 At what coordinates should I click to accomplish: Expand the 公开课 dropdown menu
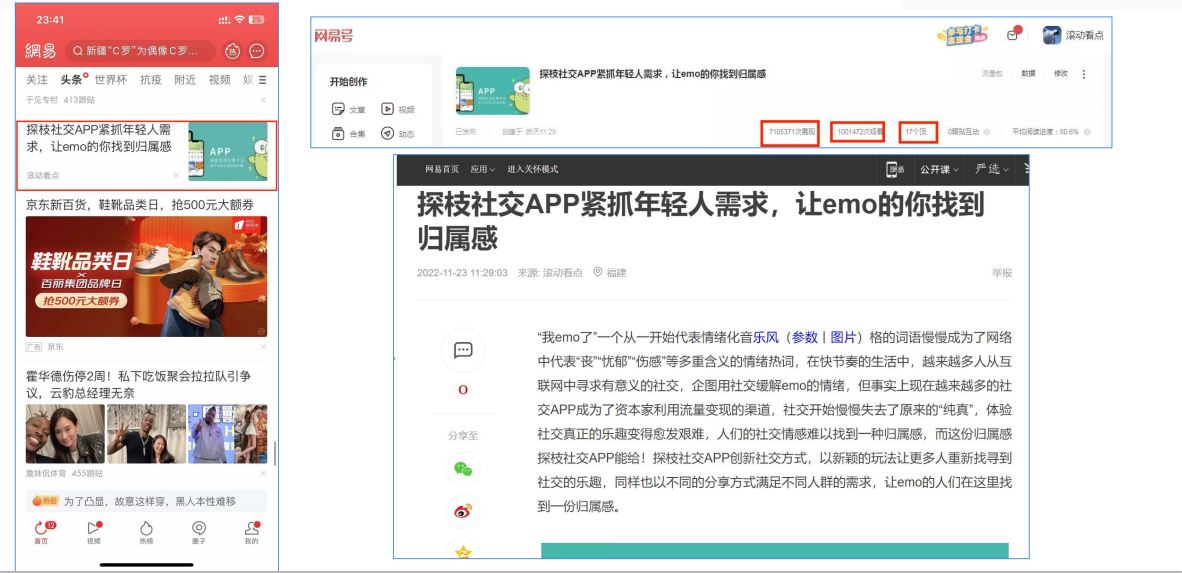pyautogui.click(x=940, y=169)
